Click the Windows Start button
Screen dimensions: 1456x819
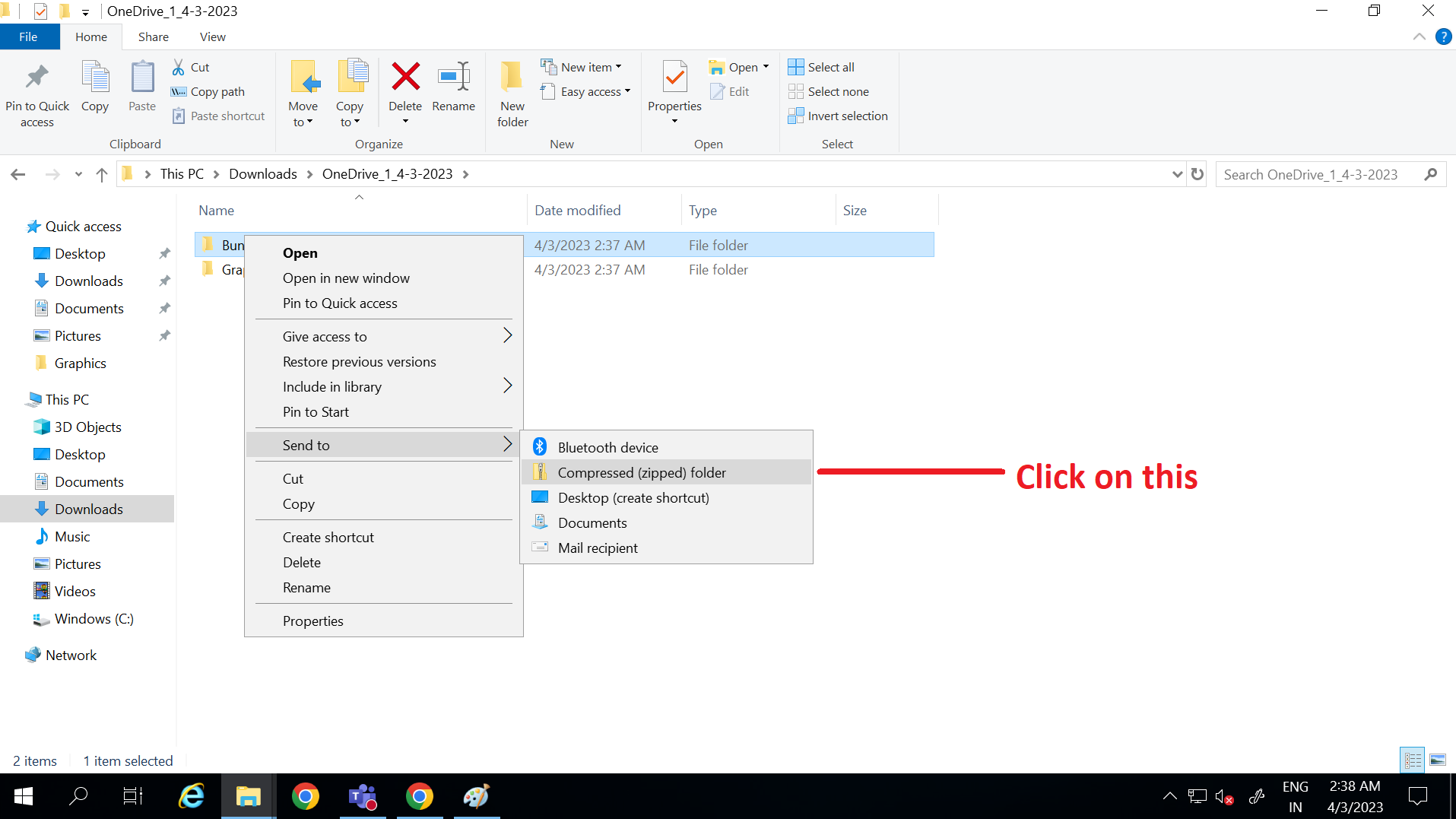tap(24, 796)
